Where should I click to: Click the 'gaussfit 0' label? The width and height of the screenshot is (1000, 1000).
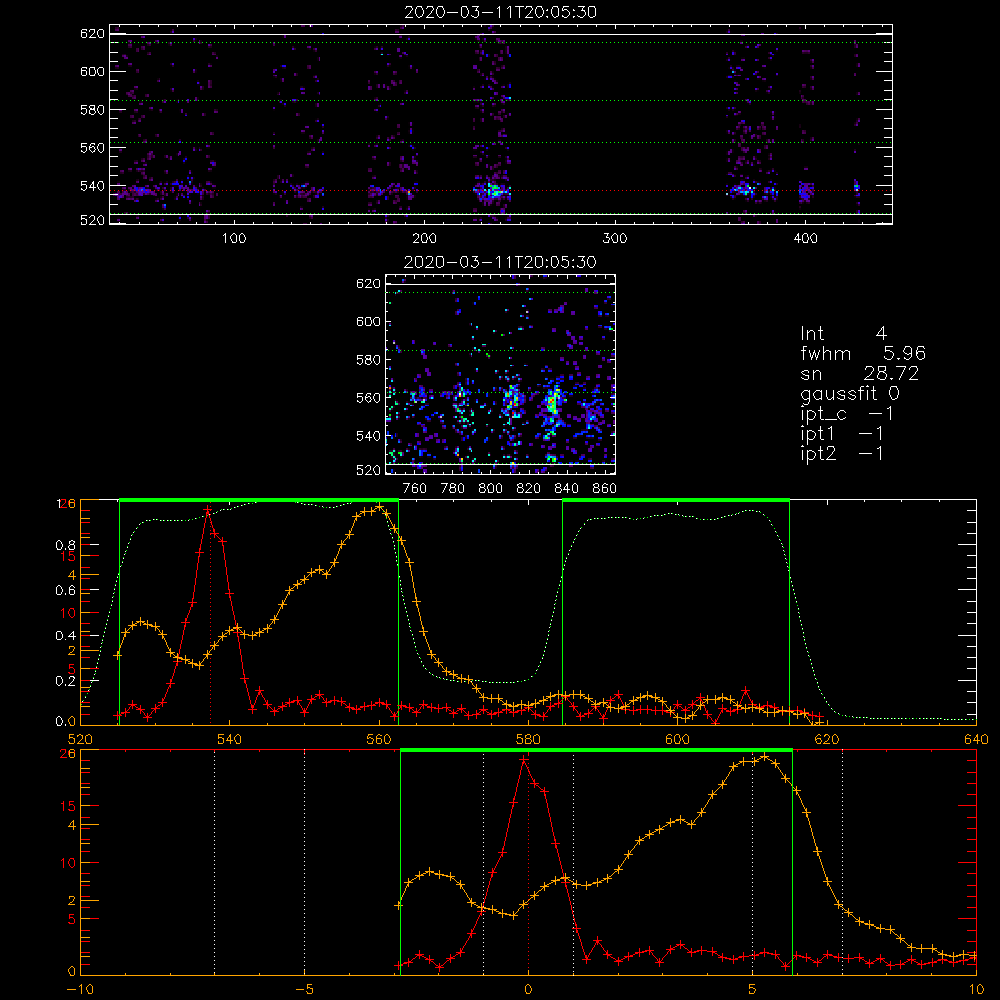click(850, 394)
